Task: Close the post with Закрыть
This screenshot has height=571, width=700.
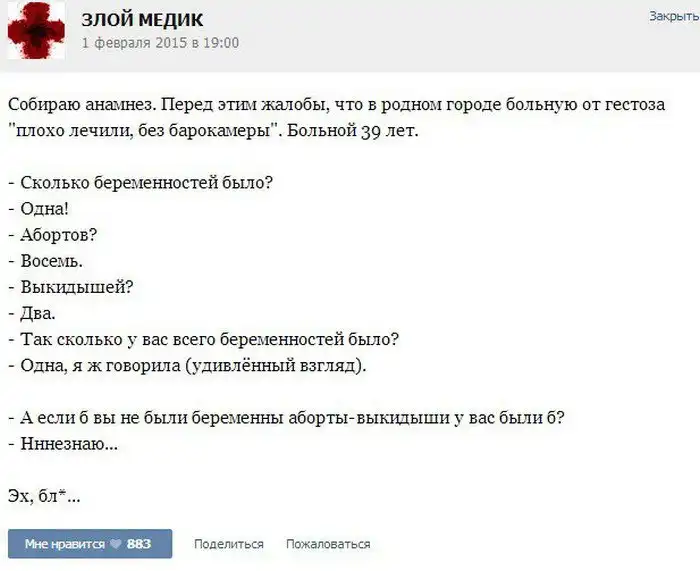Action: [673, 17]
